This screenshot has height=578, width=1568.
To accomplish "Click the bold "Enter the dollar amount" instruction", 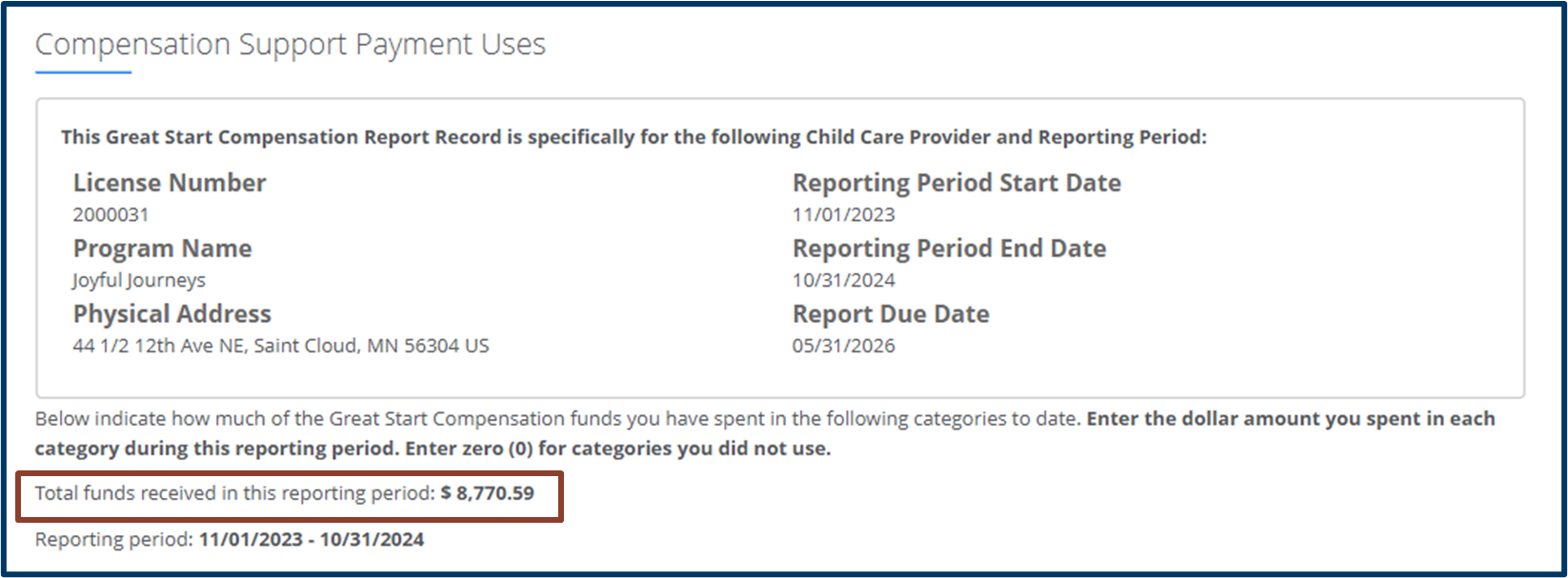I will [1290, 419].
